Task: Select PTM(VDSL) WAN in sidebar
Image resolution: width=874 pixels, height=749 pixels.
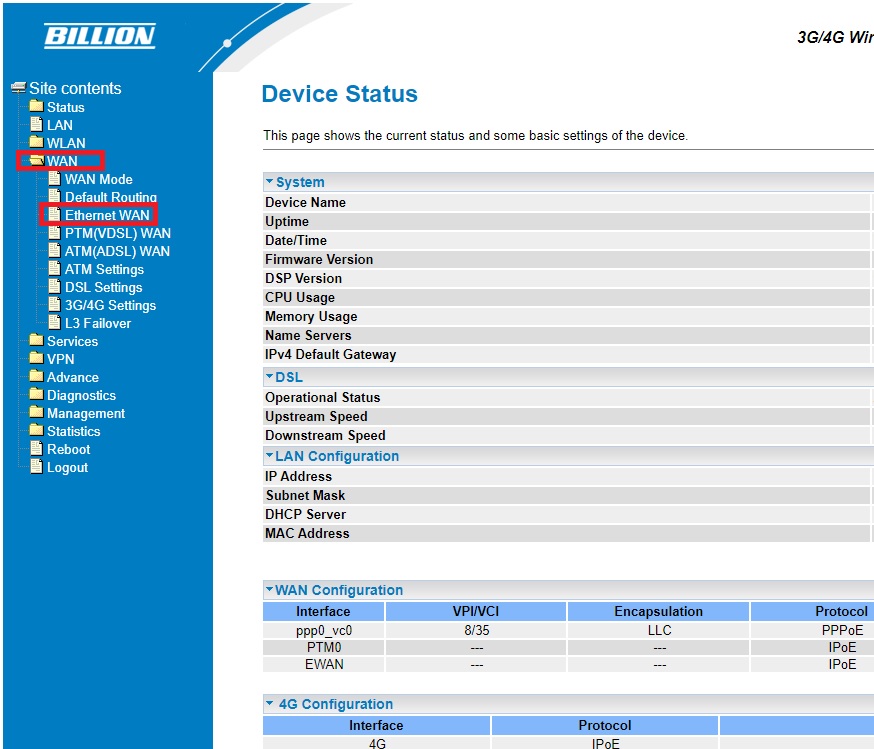Action: pyautogui.click(x=117, y=233)
